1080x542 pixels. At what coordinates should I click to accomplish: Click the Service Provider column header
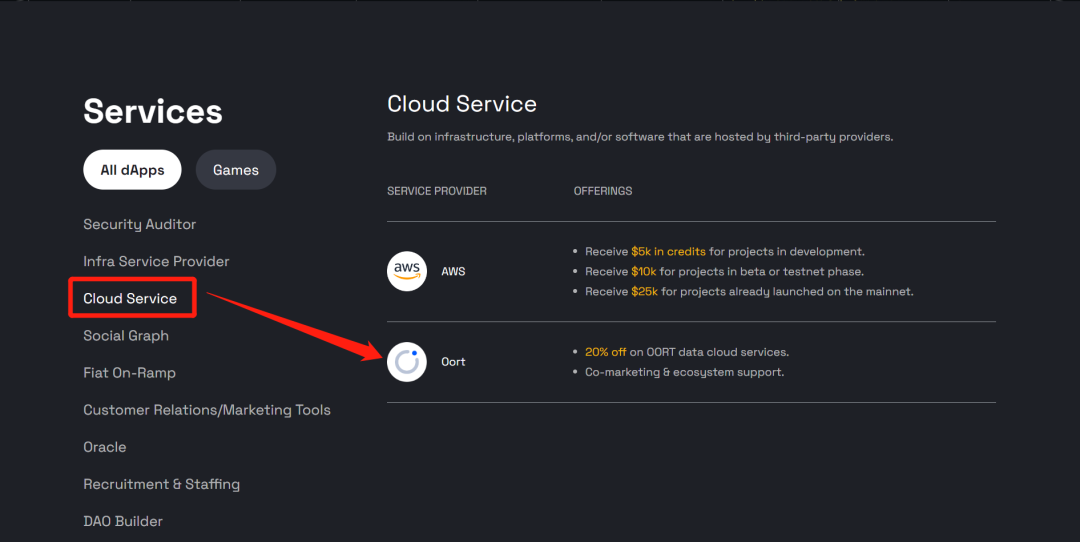(437, 191)
